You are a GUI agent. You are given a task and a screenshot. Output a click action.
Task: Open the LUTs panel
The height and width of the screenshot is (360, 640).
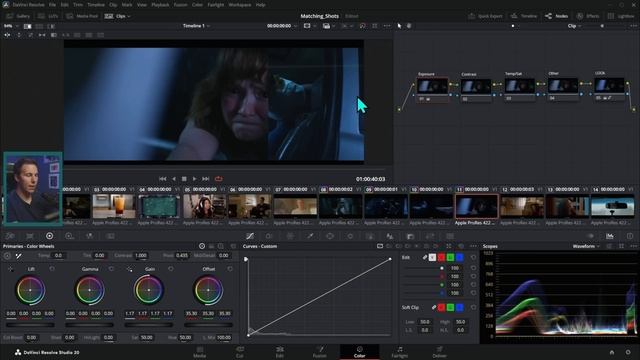(x=48, y=16)
